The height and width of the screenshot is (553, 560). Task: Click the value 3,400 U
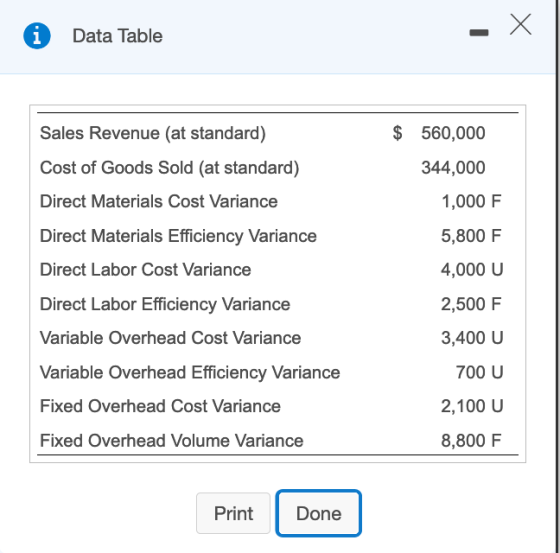click(x=472, y=338)
